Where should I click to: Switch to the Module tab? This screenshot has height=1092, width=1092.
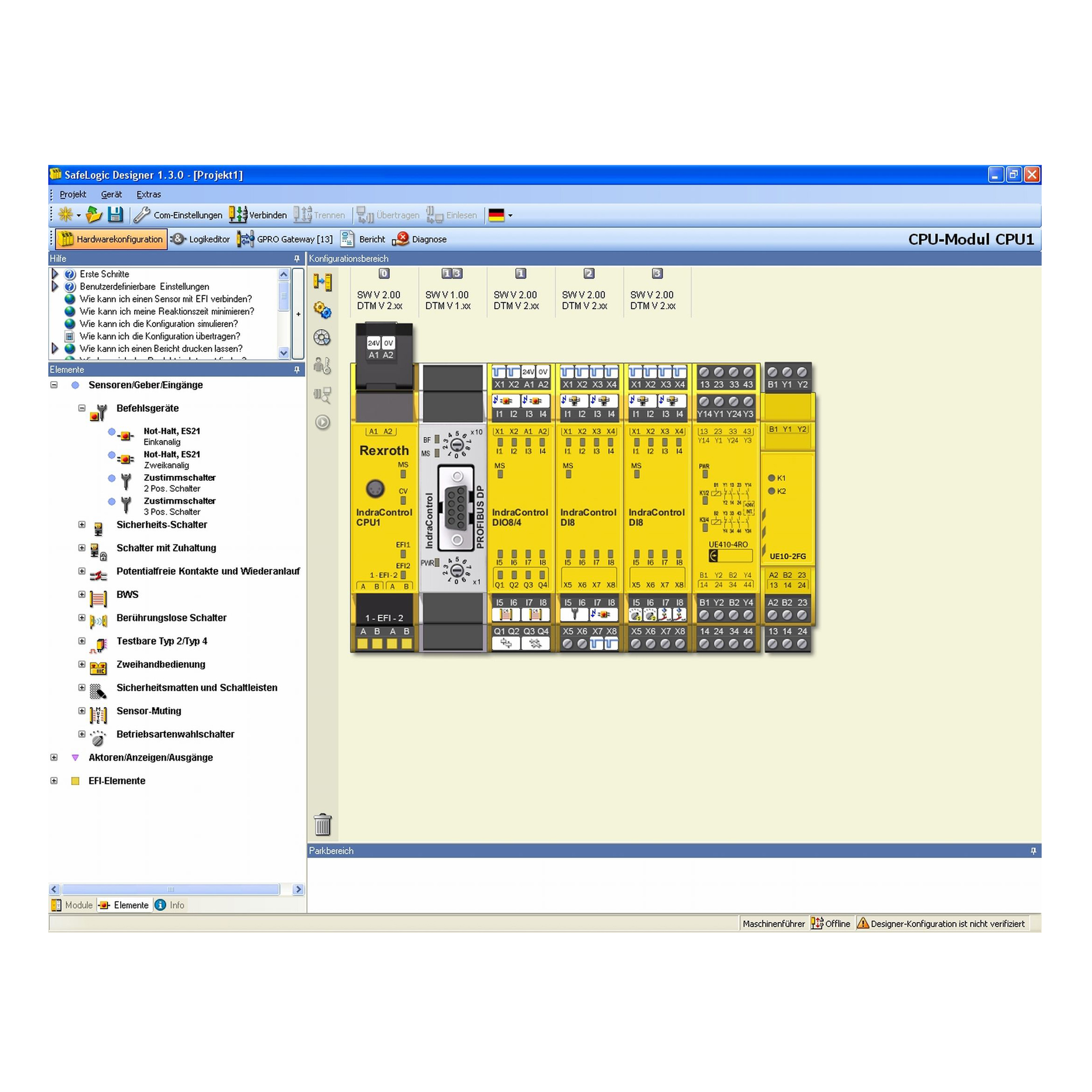[x=72, y=905]
